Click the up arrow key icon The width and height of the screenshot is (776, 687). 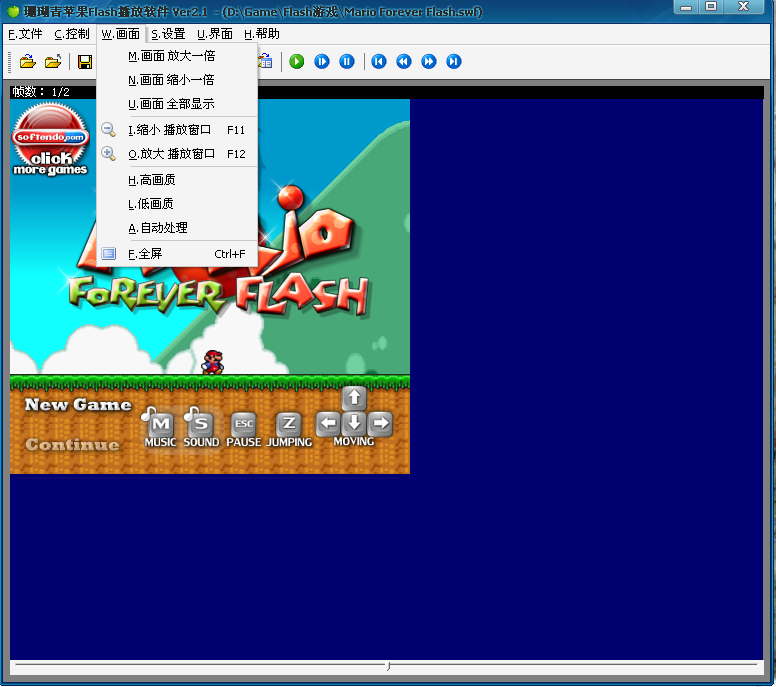pos(354,398)
